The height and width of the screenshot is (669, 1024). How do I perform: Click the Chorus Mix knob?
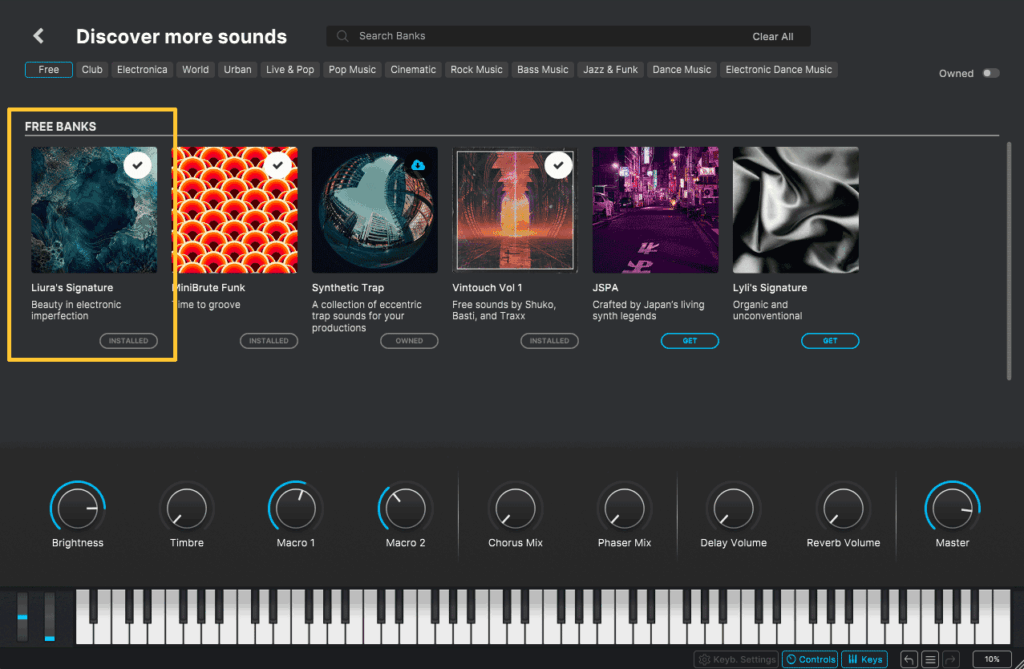[x=515, y=508]
